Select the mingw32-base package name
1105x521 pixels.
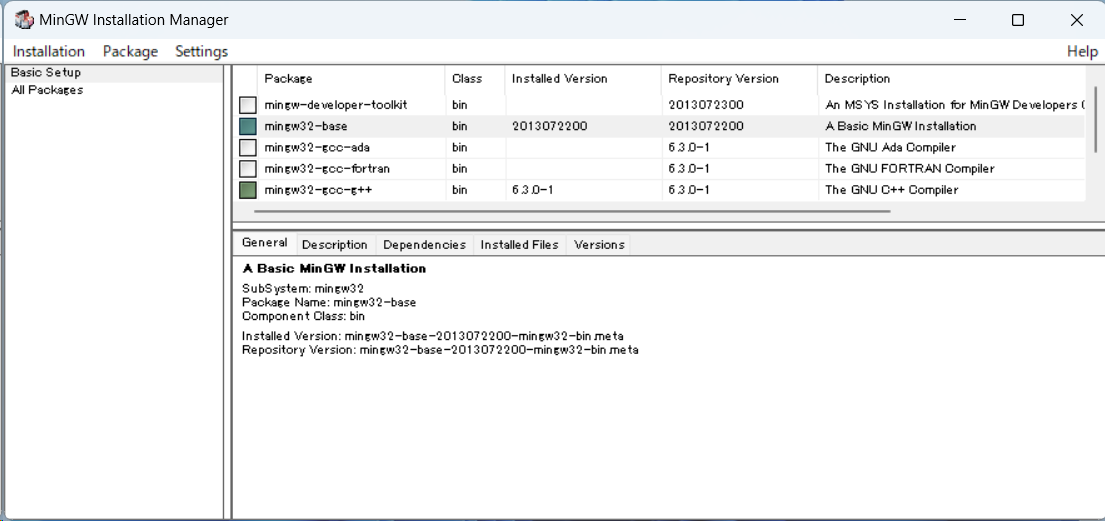tap(305, 126)
